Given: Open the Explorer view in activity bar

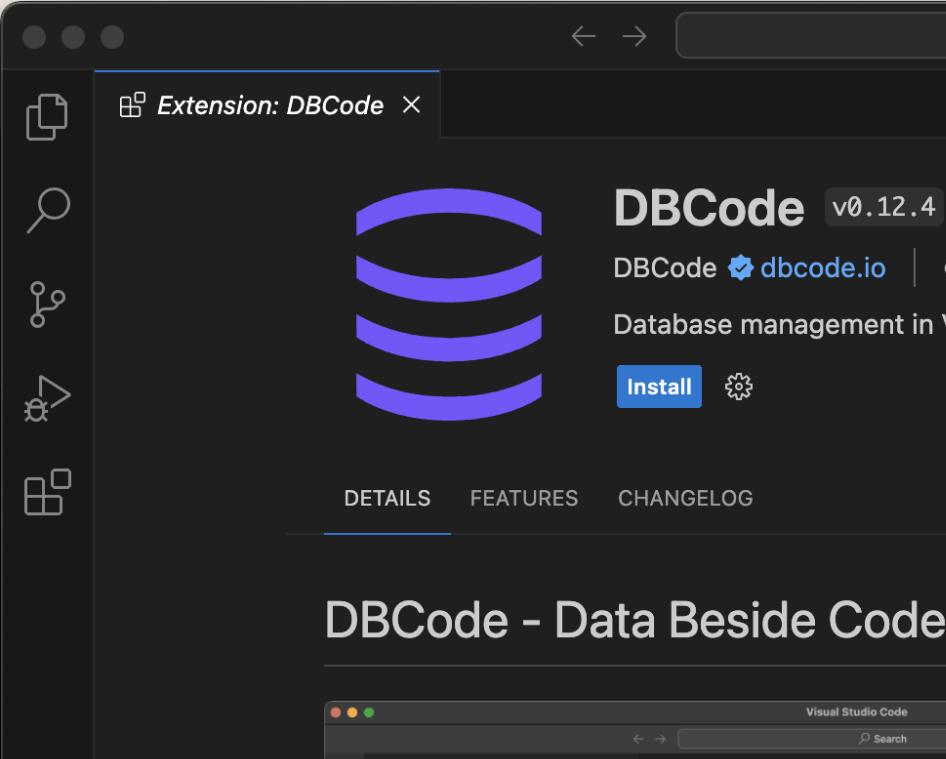Looking at the screenshot, I should coord(47,116).
